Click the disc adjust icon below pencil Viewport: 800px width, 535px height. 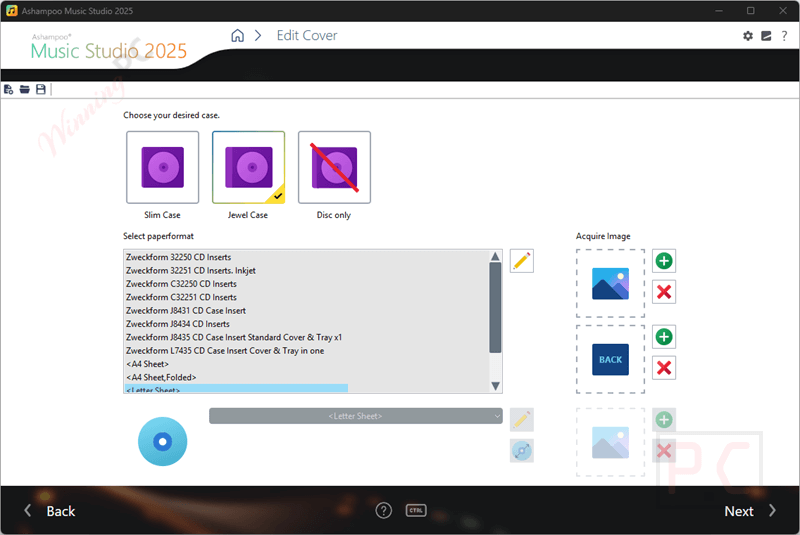[521, 451]
